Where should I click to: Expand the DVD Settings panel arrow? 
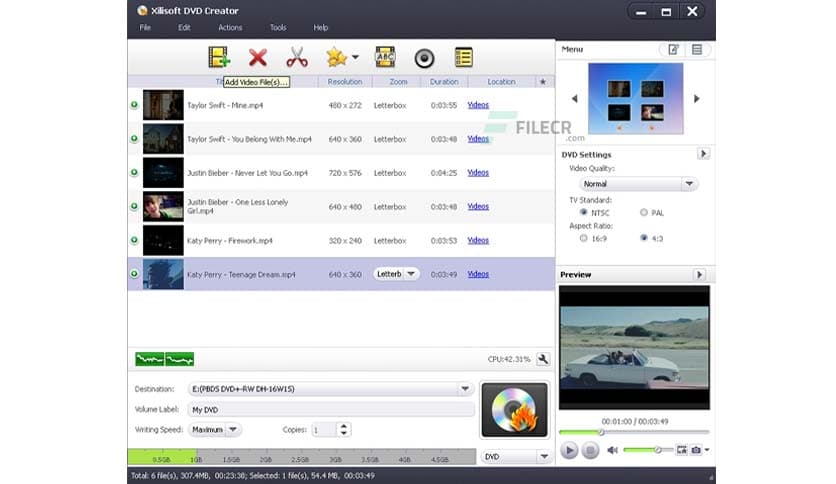(x=703, y=154)
